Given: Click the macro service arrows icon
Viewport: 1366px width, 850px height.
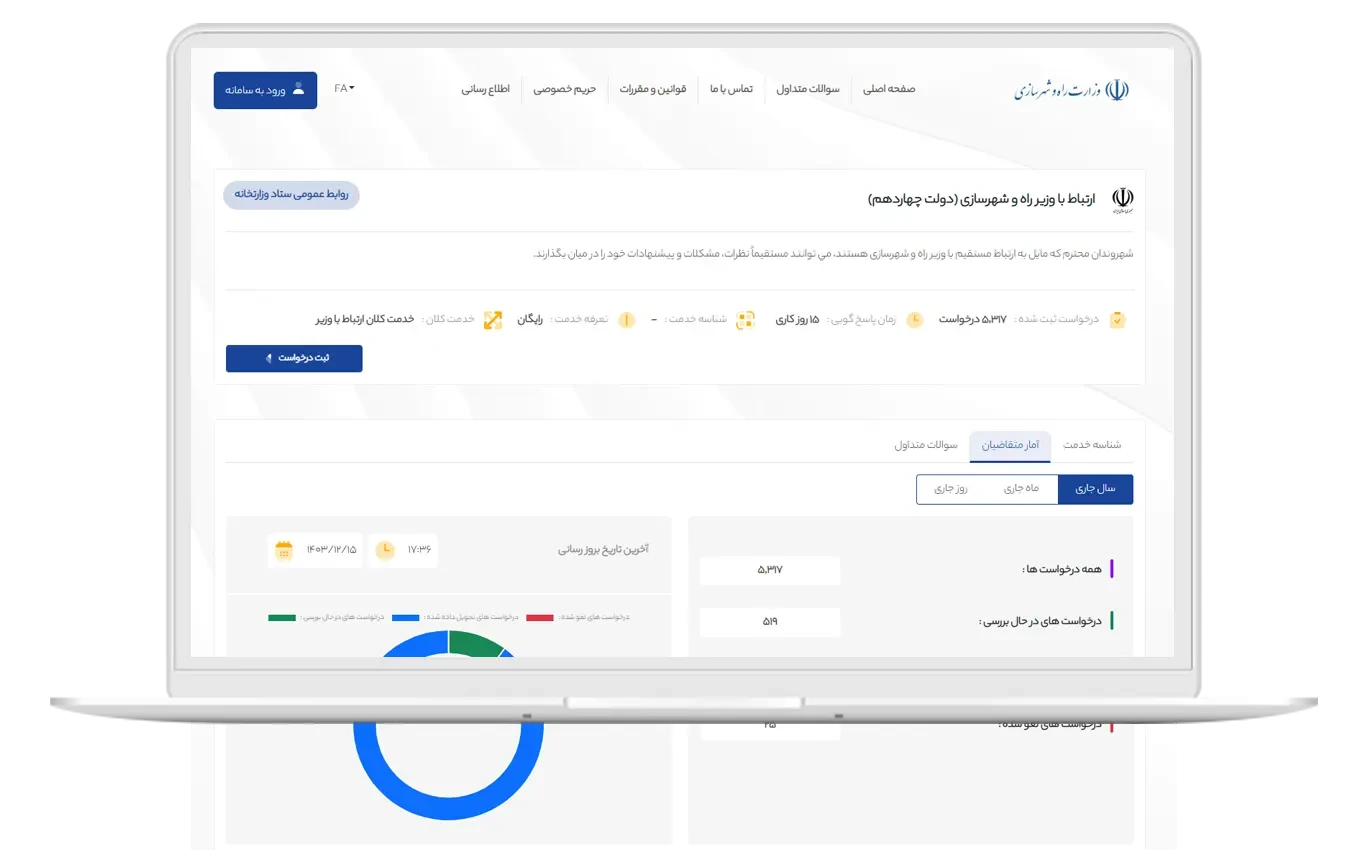Looking at the screenshot, I should point(493,320).
